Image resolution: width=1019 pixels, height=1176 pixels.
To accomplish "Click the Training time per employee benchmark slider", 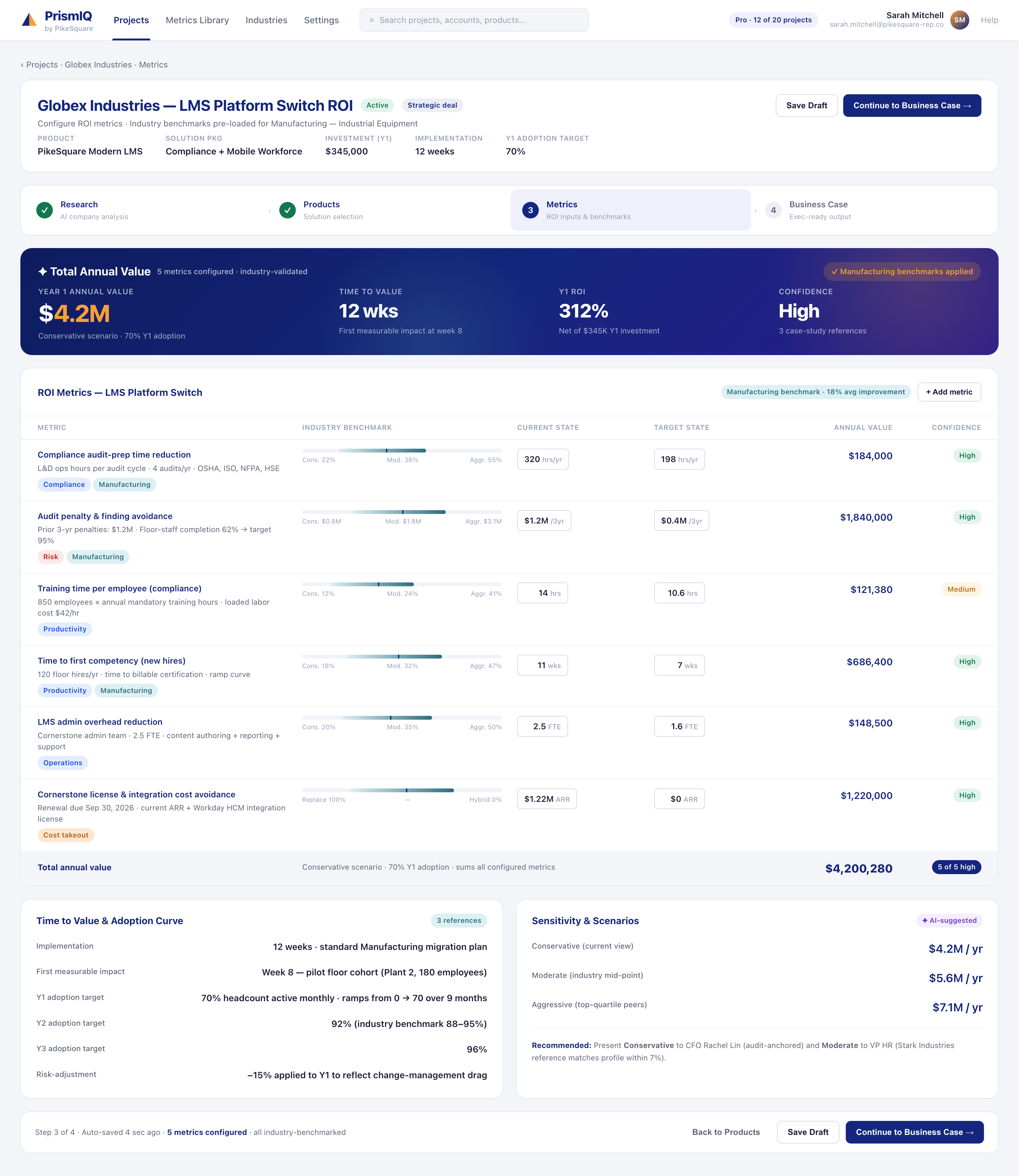I will [402, 584].
